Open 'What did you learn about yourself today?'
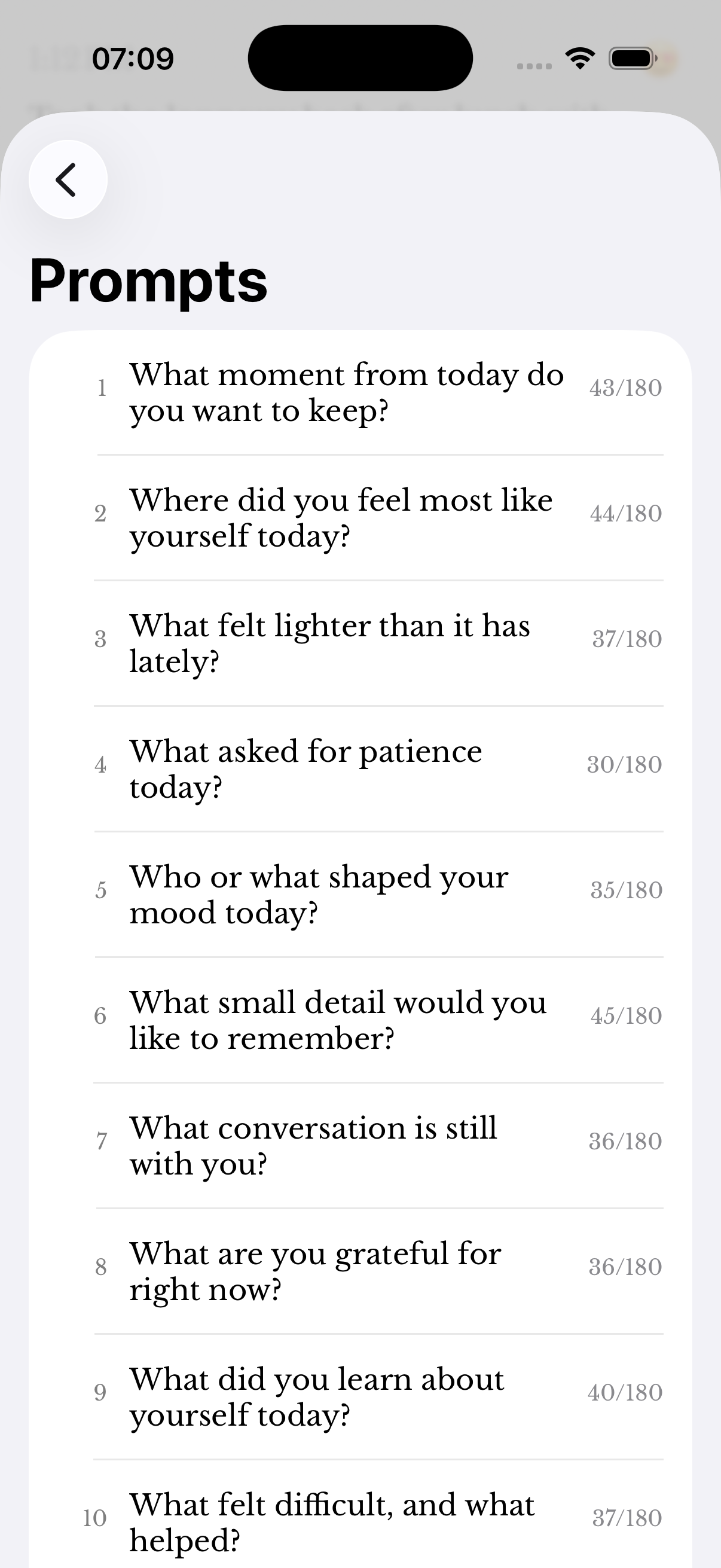 pos(360,1396)
